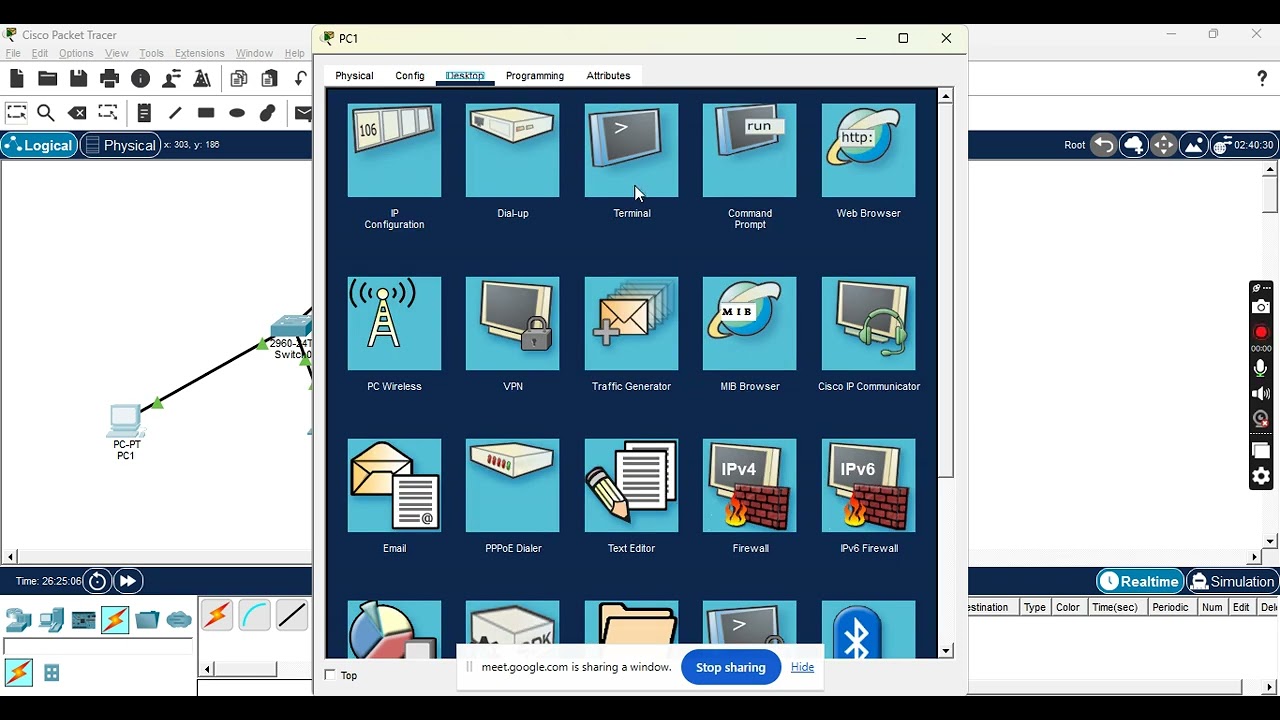This screenshot has width=1280, height=720.
Task: Print the workspace using printer icon
Action: pos(110,79)
